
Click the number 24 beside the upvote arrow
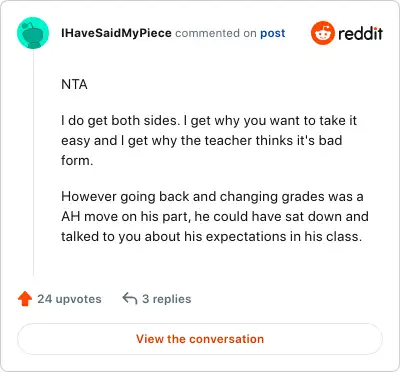[44, 299]
